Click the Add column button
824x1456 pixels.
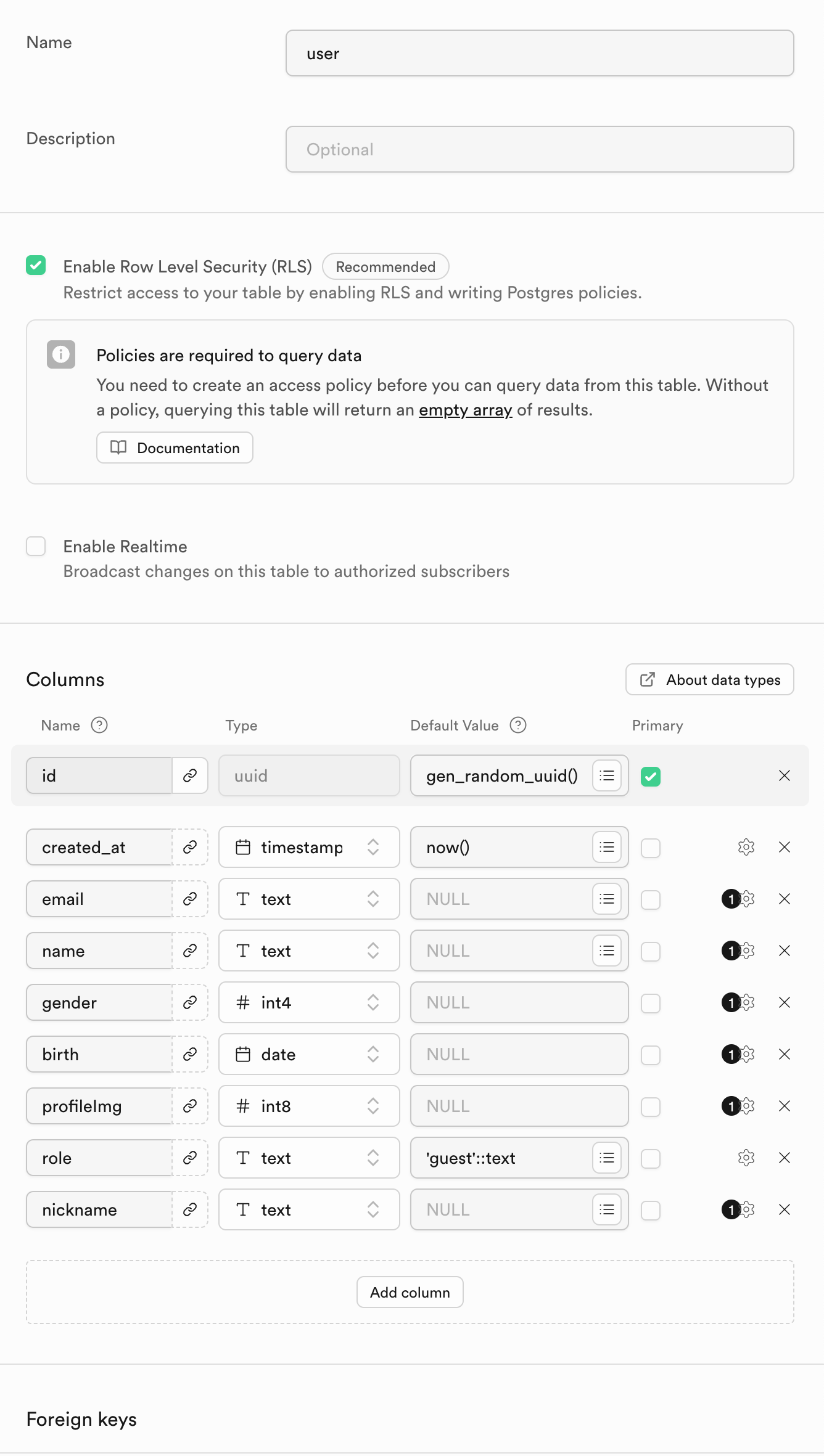point(410,1292)
